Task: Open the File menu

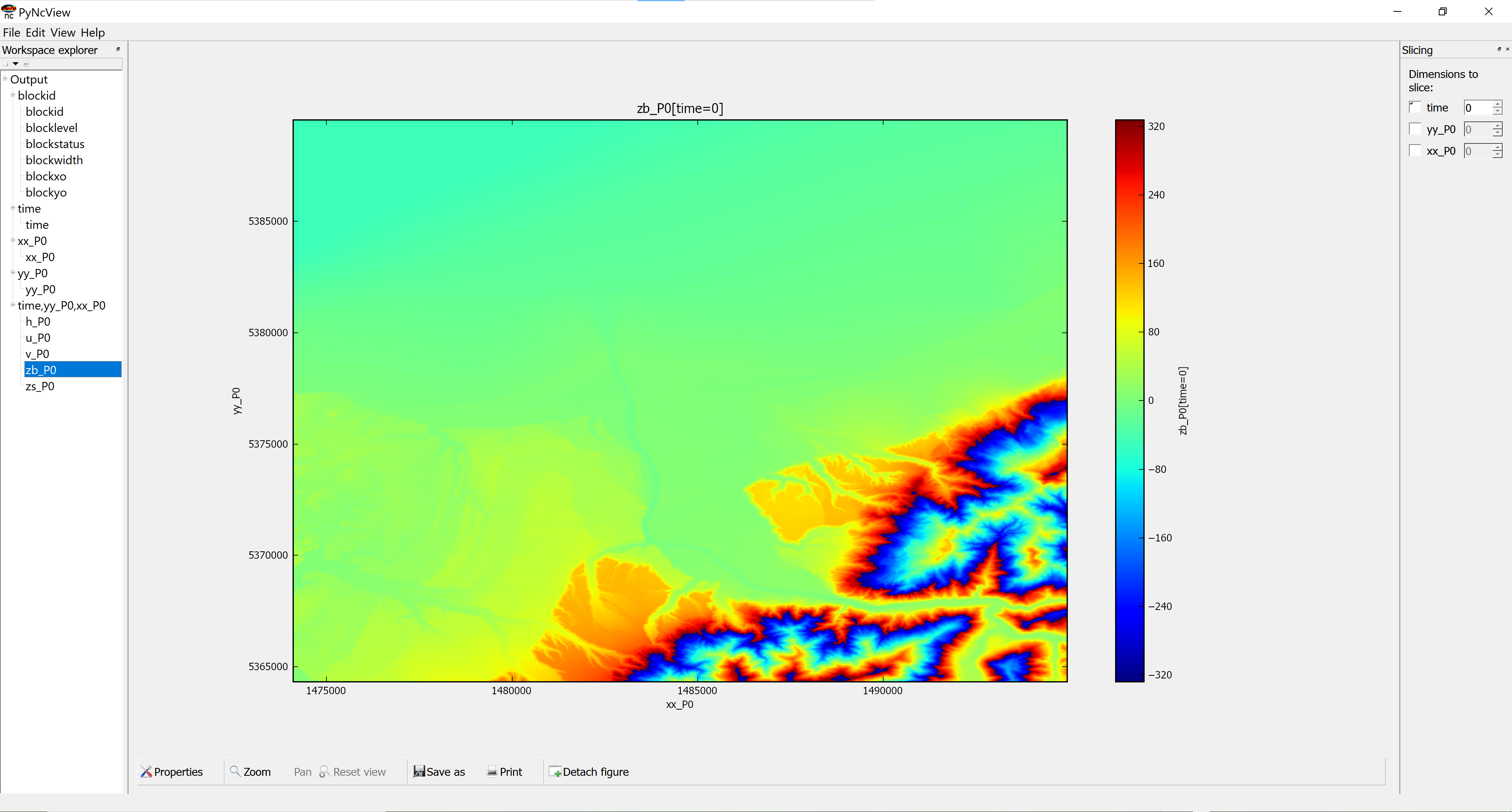Action: [x=11, y=32]
